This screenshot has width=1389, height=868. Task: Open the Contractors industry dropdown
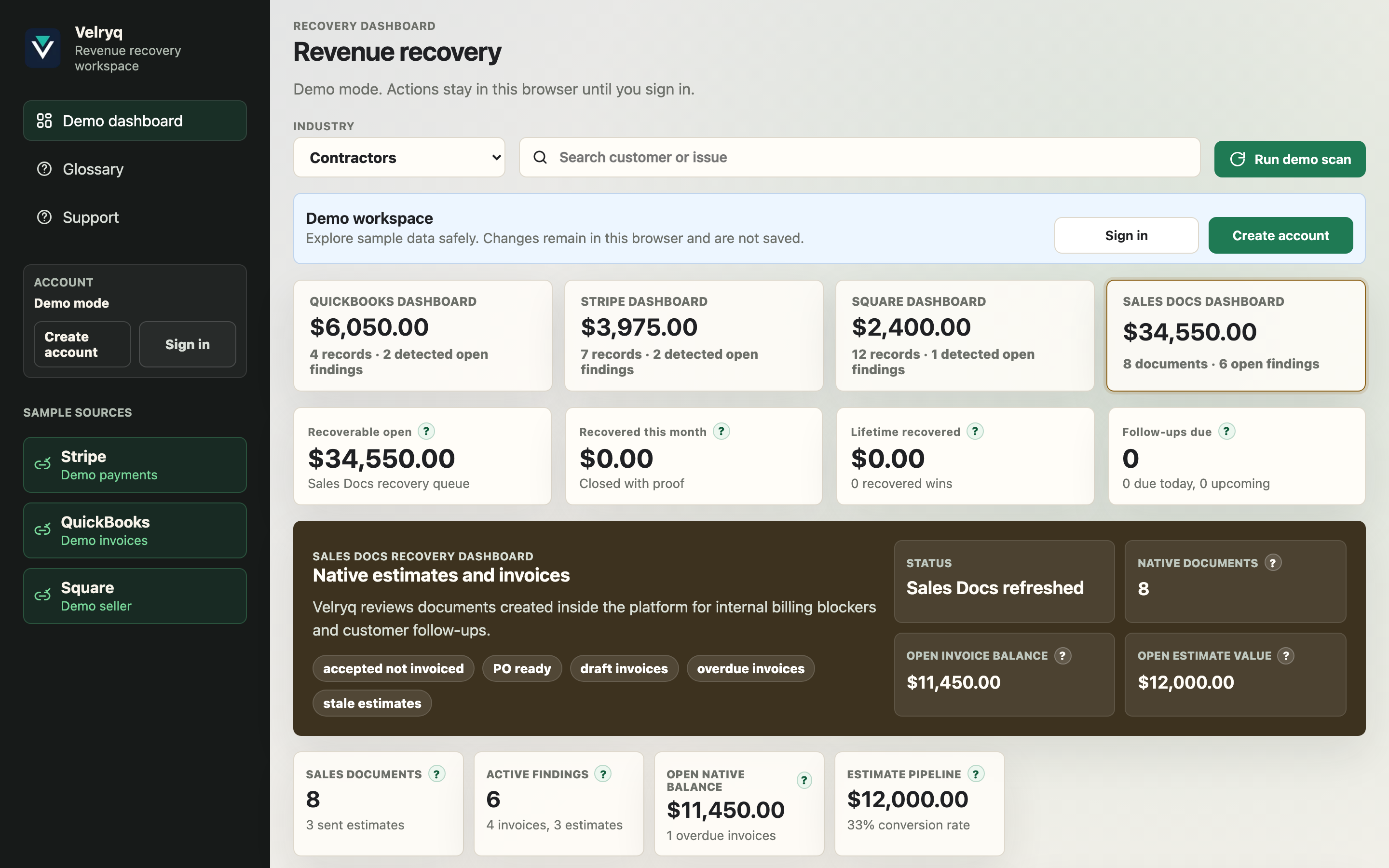[x=399, y=157]
